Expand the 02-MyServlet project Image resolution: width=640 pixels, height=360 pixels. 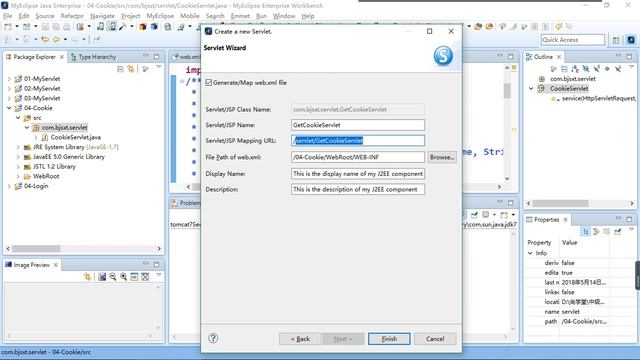[9, 89]
